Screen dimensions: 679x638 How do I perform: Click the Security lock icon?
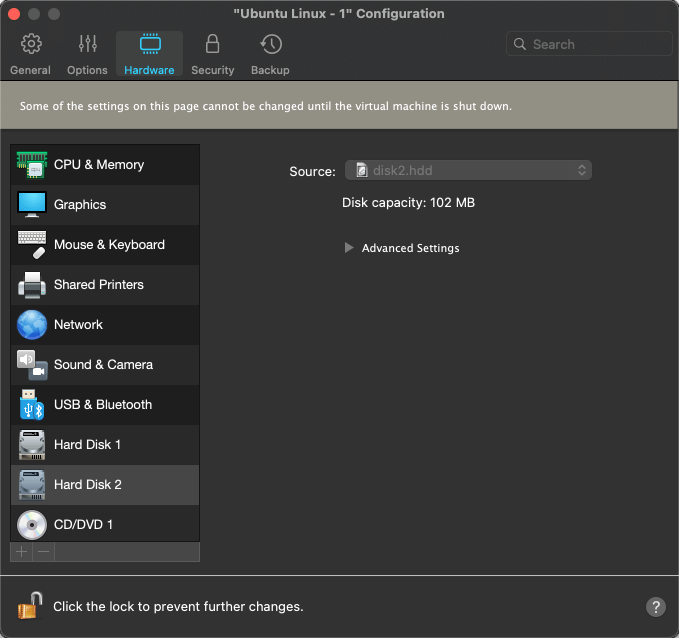212,44
